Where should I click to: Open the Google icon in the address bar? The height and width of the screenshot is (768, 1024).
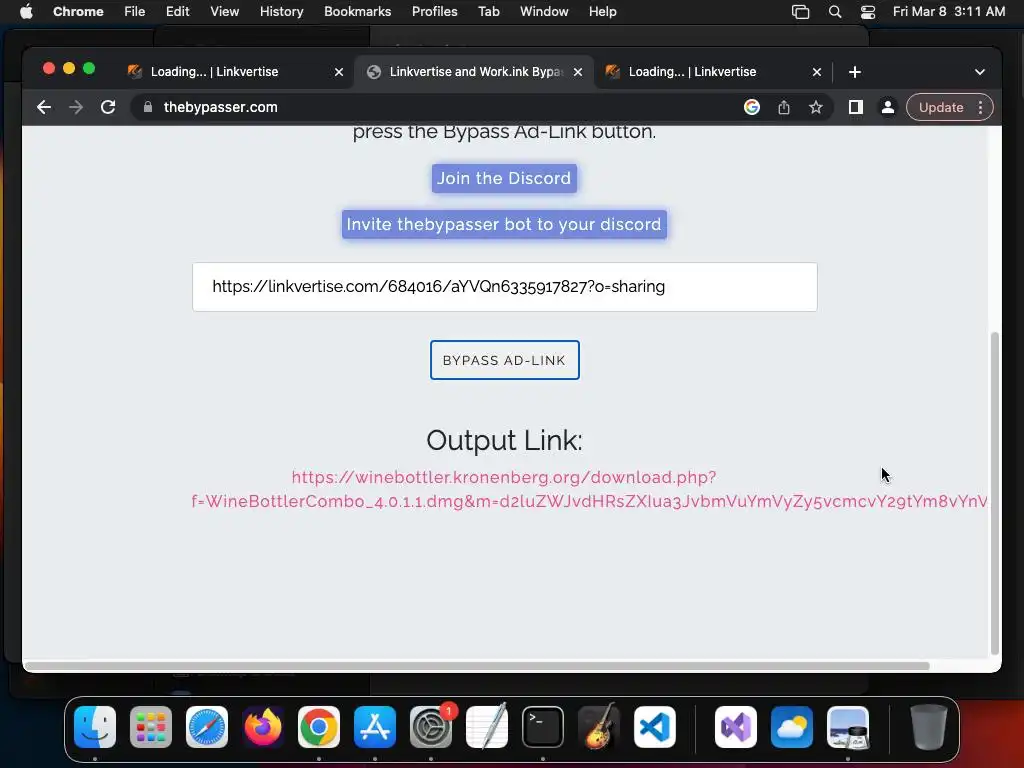point(752,107)
